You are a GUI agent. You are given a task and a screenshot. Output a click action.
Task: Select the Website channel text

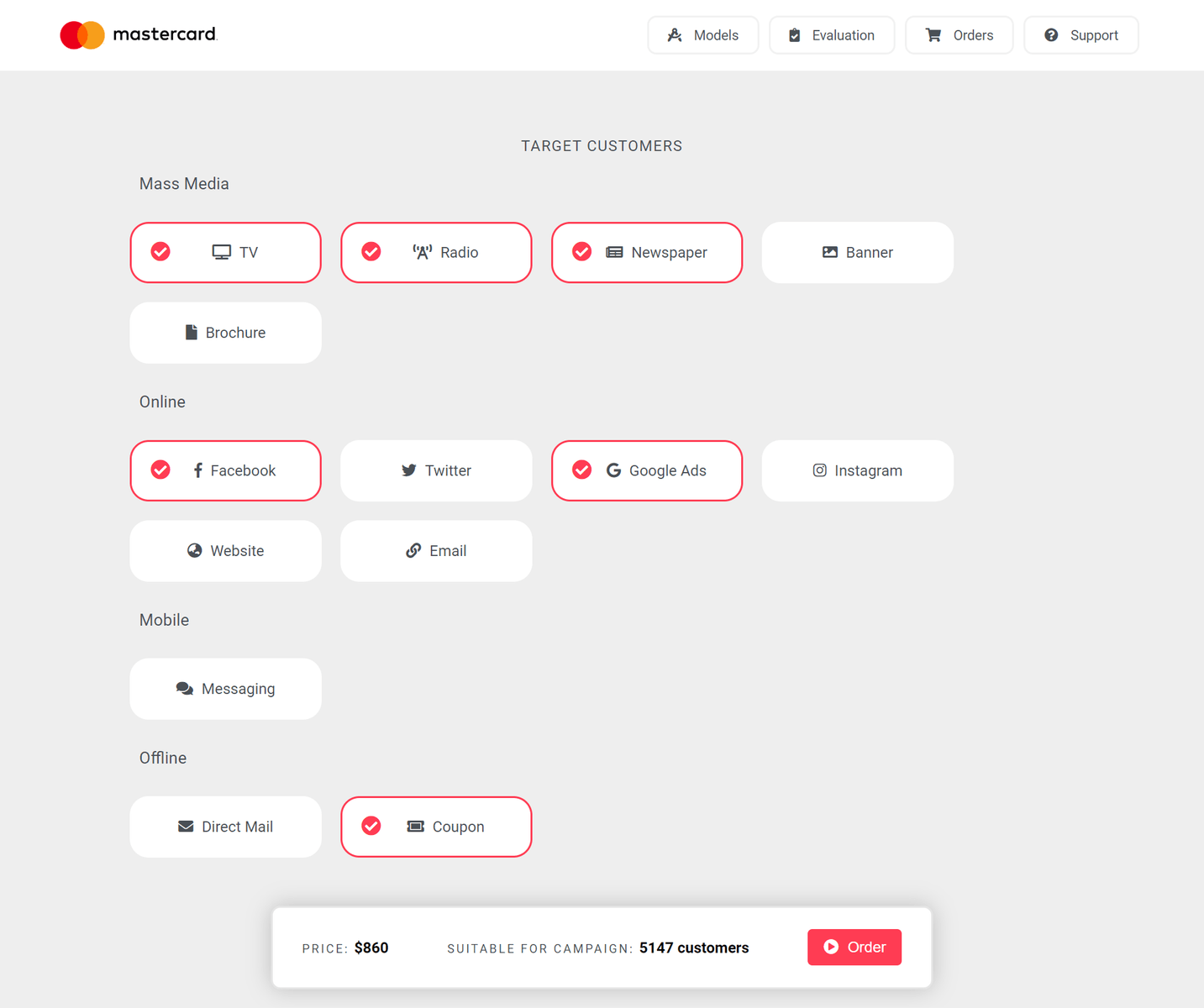coord(237,551)
